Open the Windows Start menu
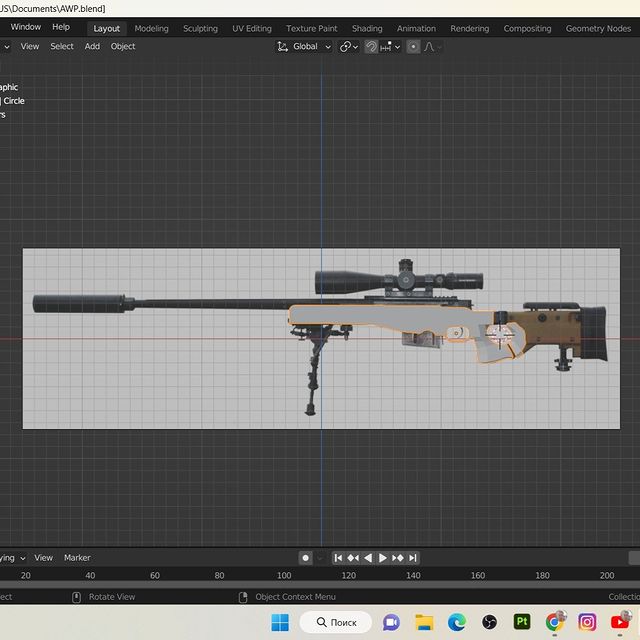This screenshot has height=640, width=640. click(280, 622)
